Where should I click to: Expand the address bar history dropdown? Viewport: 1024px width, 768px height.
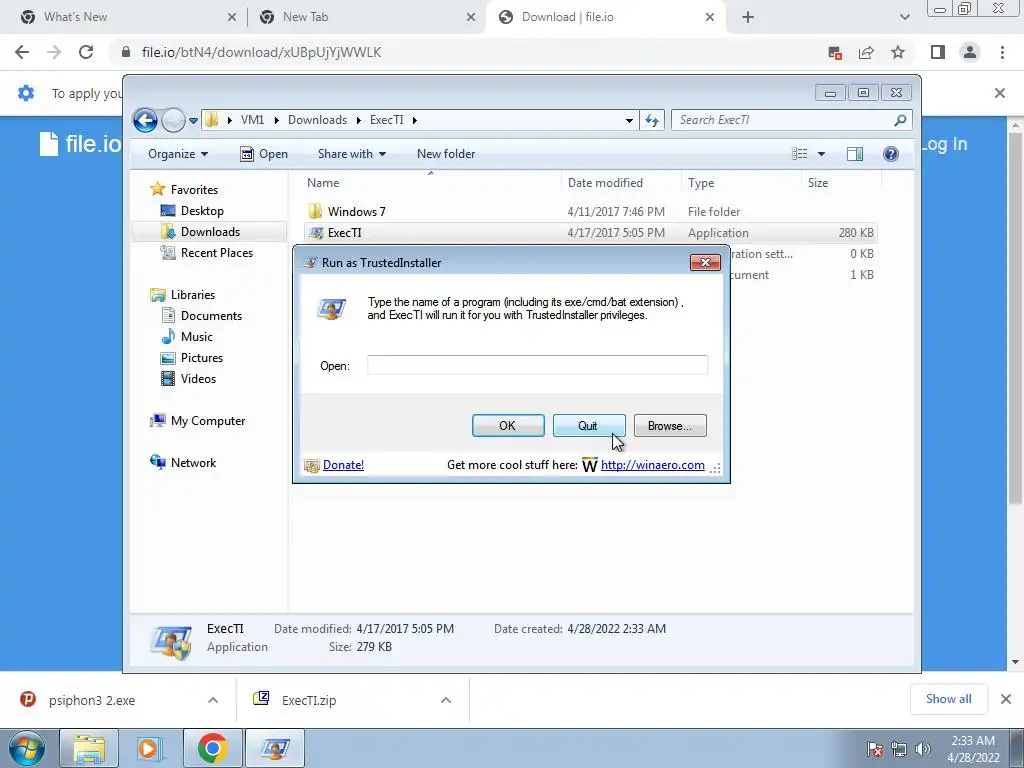tap(629, 120)
